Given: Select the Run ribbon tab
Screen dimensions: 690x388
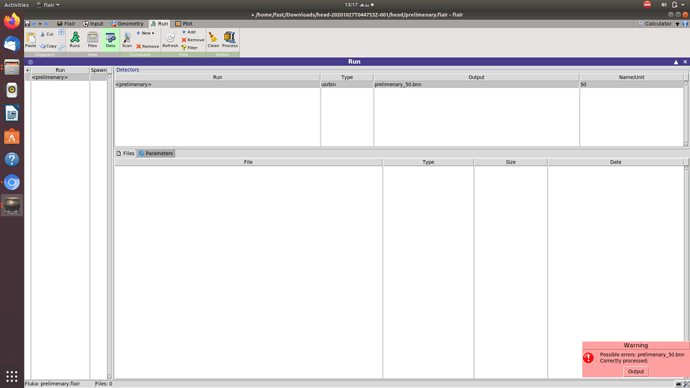Looking at the screenshot, I should pos(159,24).
